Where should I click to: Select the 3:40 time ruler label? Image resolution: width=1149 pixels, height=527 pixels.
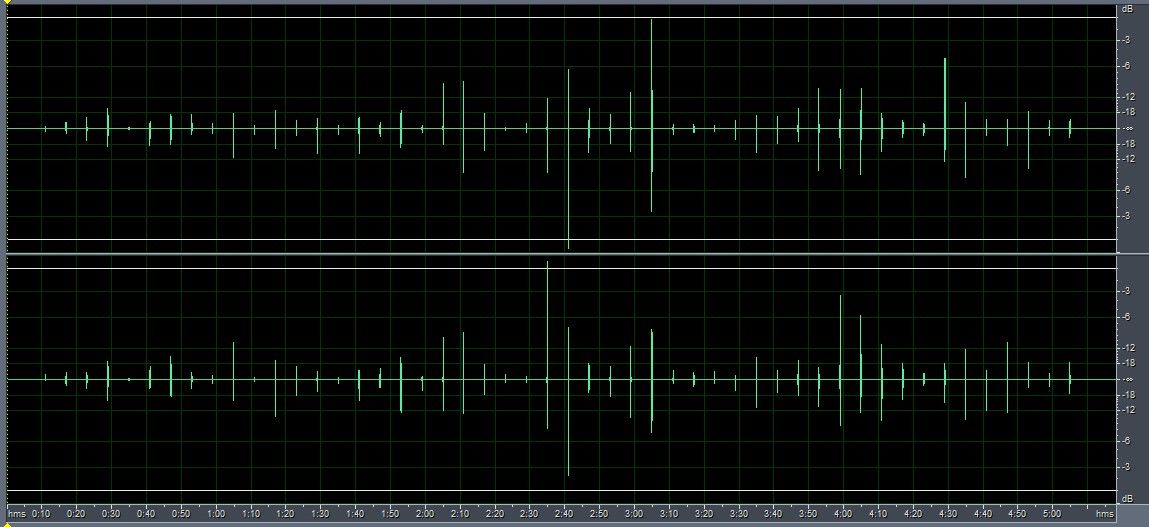click(x=773, y=515)
